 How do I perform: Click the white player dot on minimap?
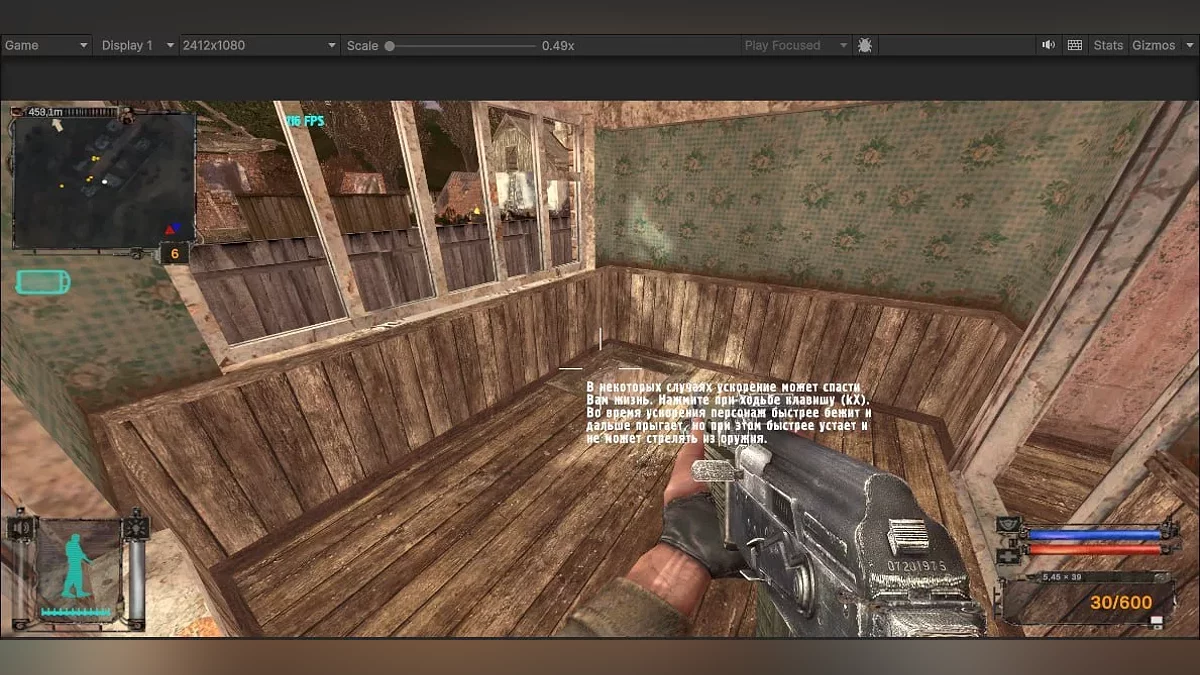coord(104,182)
